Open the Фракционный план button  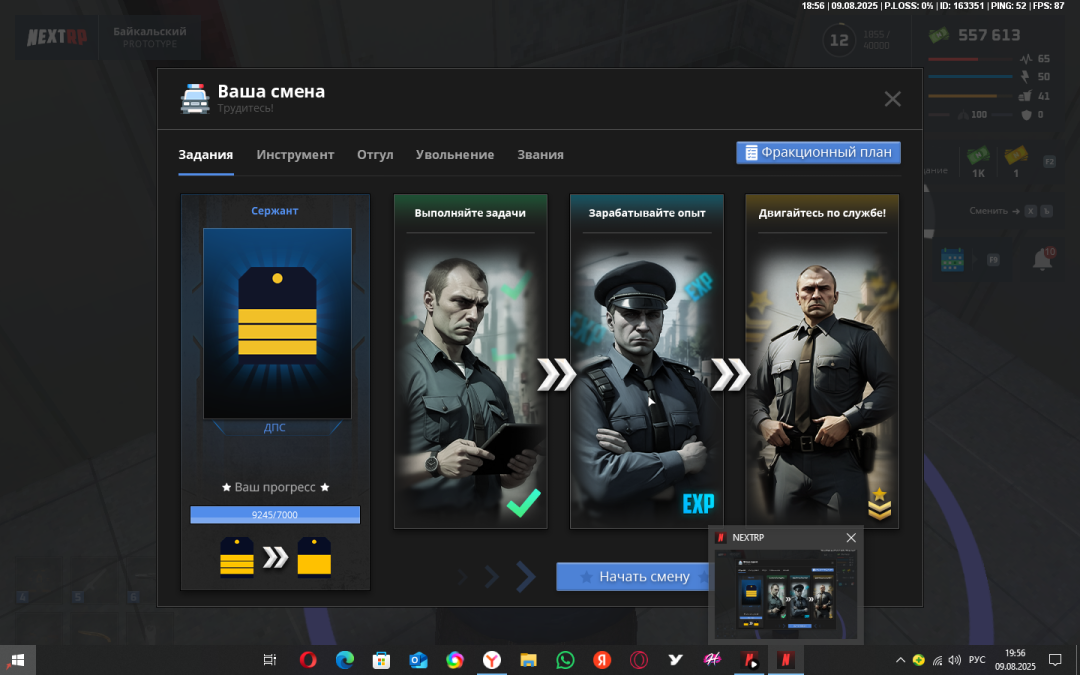tap(818, 152)
